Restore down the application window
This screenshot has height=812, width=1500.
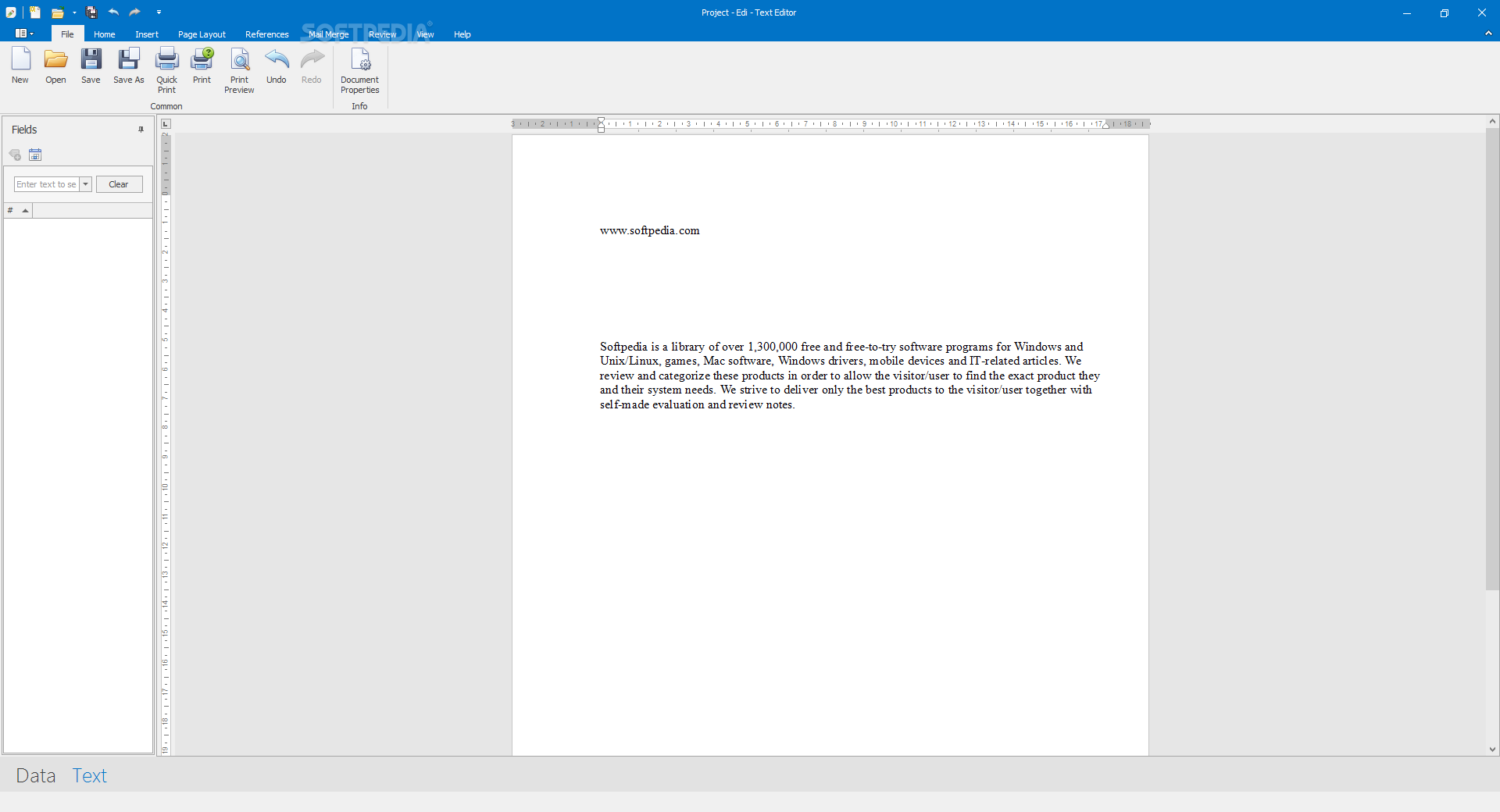[1445, 12]
